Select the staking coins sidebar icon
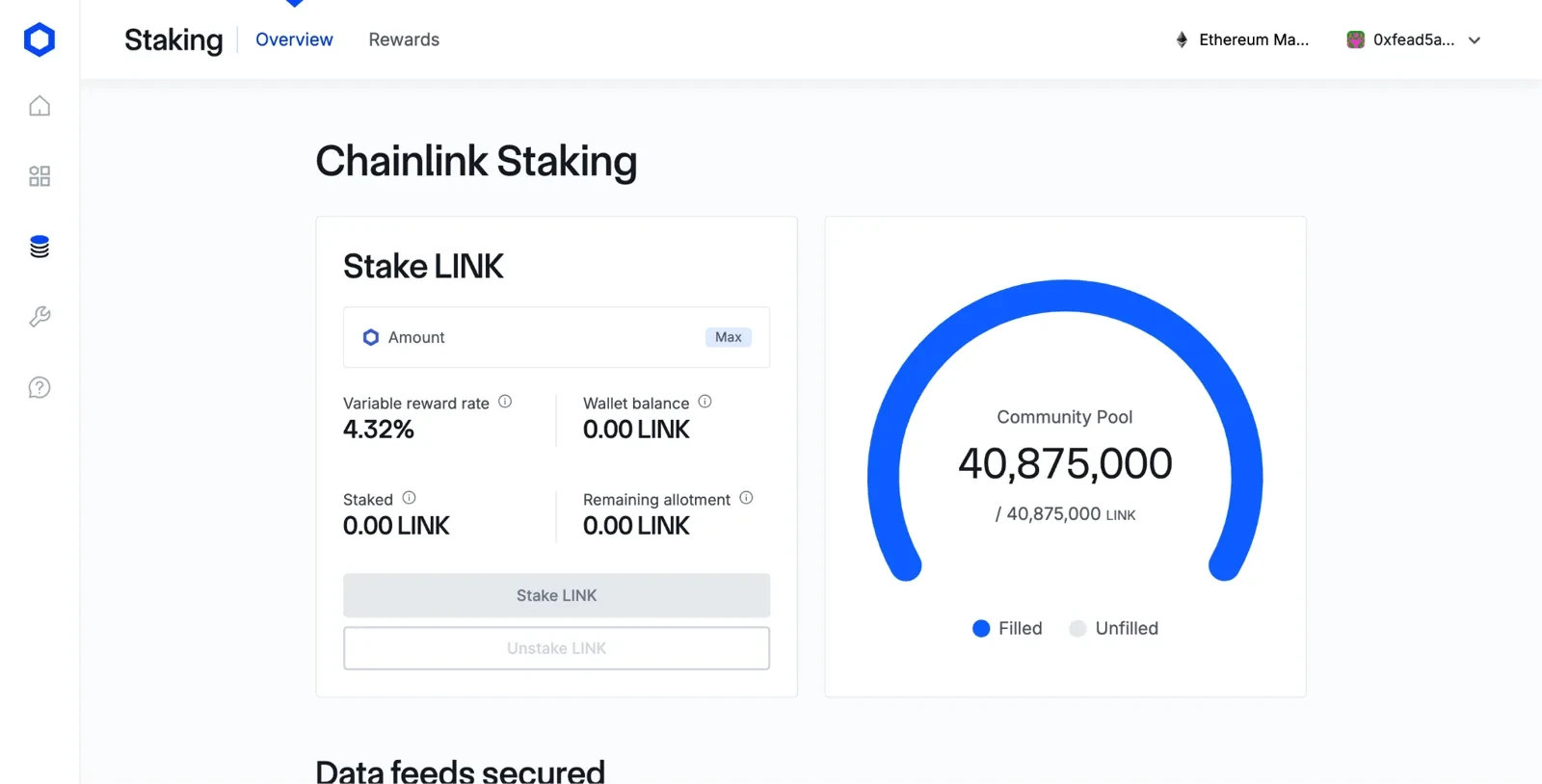Screen dimensions: 1542x784 pyautogui.click(x=40, y=247)
